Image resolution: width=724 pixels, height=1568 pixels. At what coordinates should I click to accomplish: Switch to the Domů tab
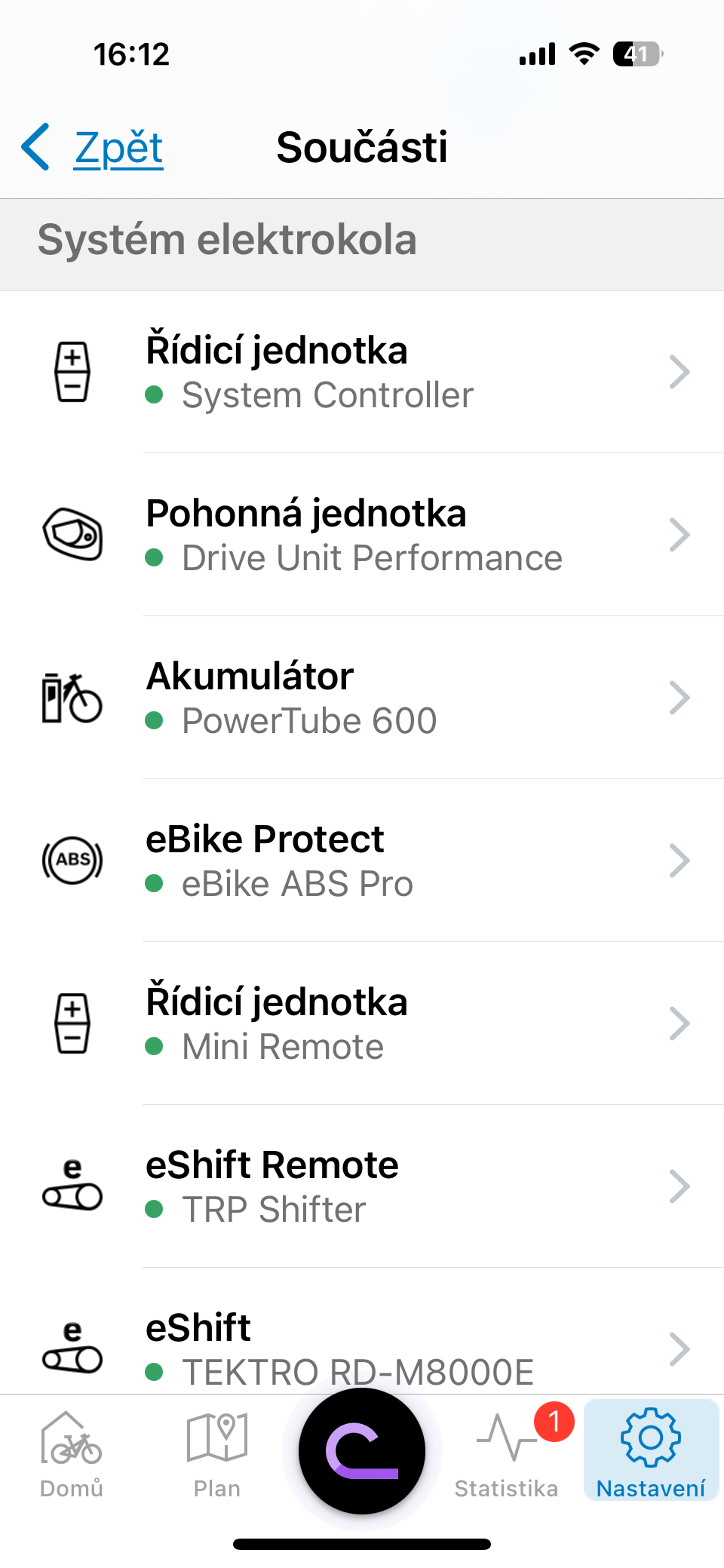coord(72,1454)
